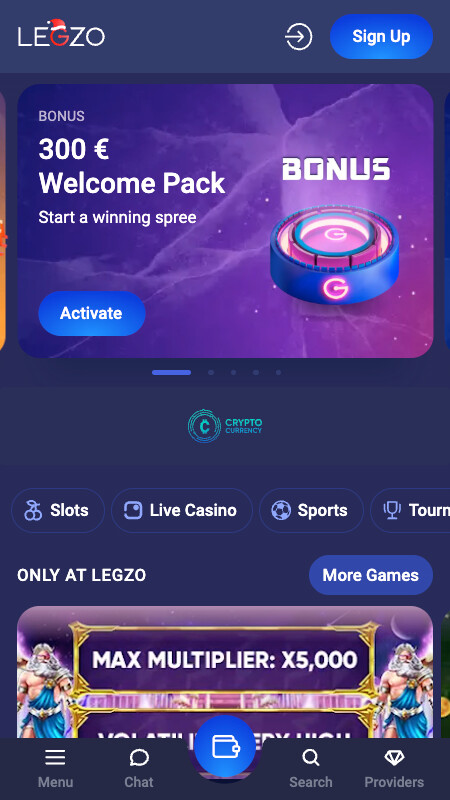
Task: Select the Sports category tab
Action: tap(311, 510)
